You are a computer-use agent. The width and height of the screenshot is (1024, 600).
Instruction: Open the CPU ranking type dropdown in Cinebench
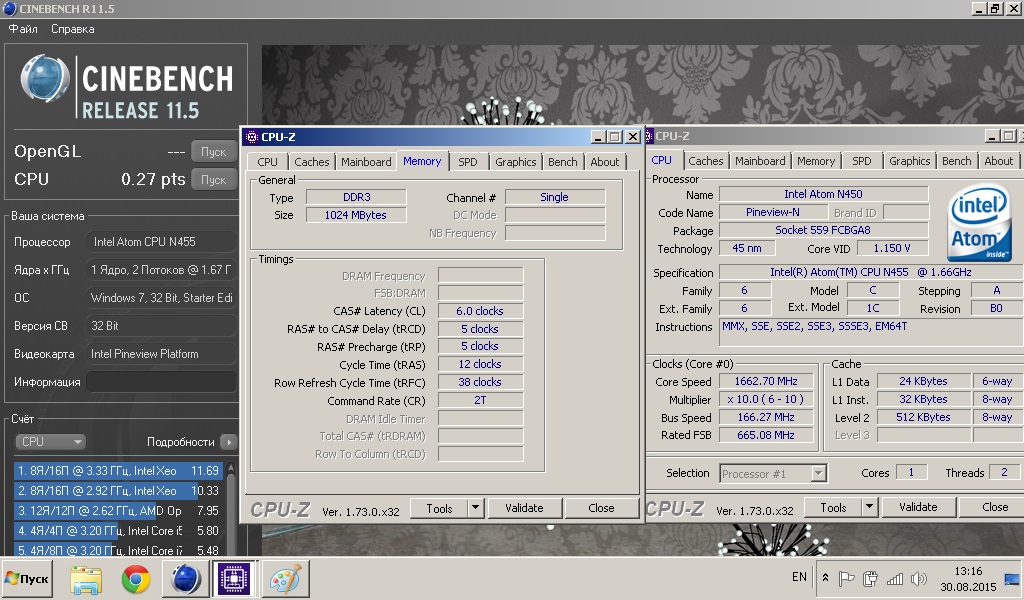pos(50,442)
